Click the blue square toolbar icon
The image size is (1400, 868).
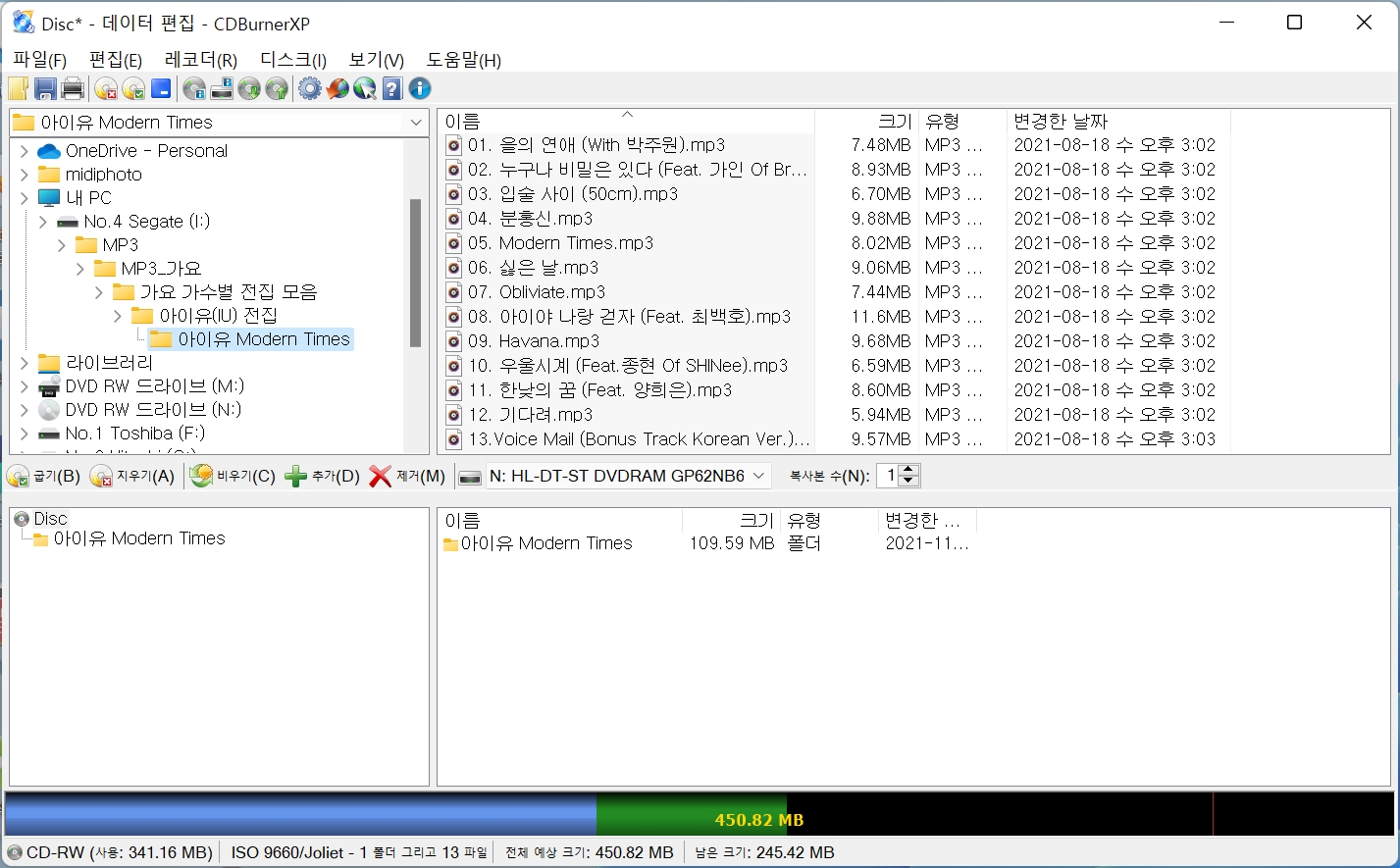click(161, 89)
